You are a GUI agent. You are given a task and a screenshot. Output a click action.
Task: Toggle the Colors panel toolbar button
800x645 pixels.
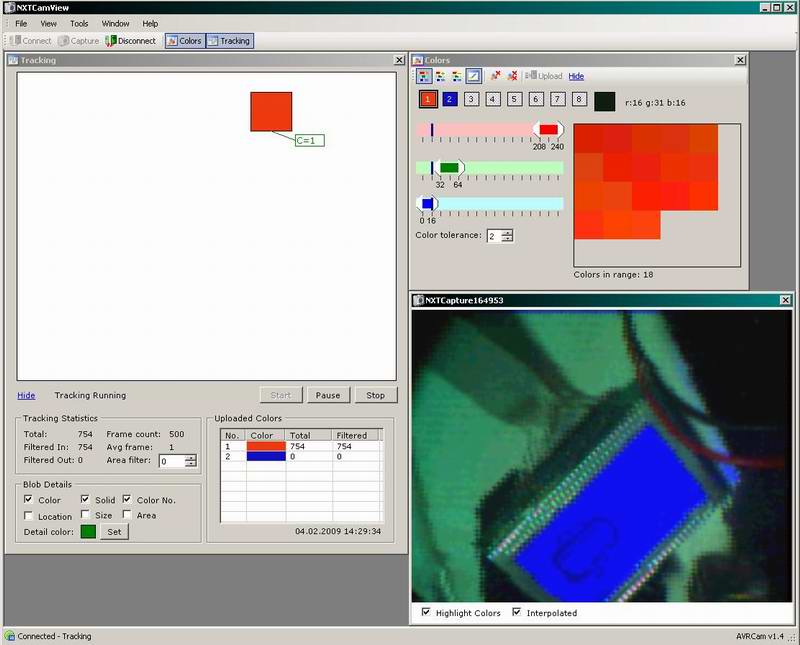click(x=184, y=41)
